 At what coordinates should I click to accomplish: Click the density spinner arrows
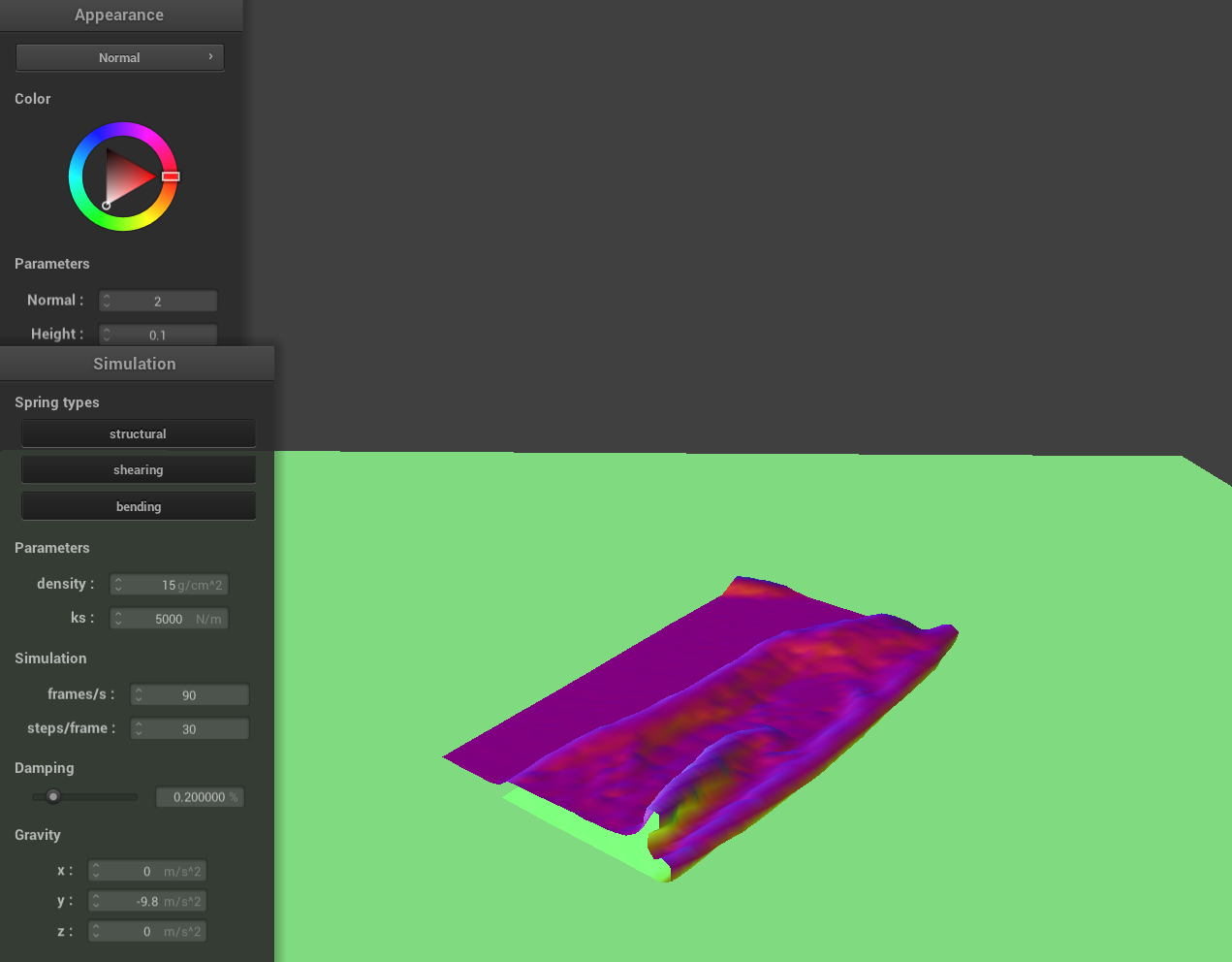tap(118, 585)
